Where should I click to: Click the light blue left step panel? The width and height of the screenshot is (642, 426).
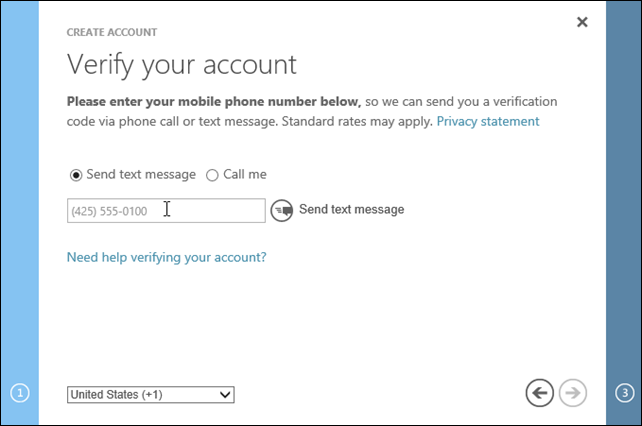pyautogui.click(x=19, y=200)
